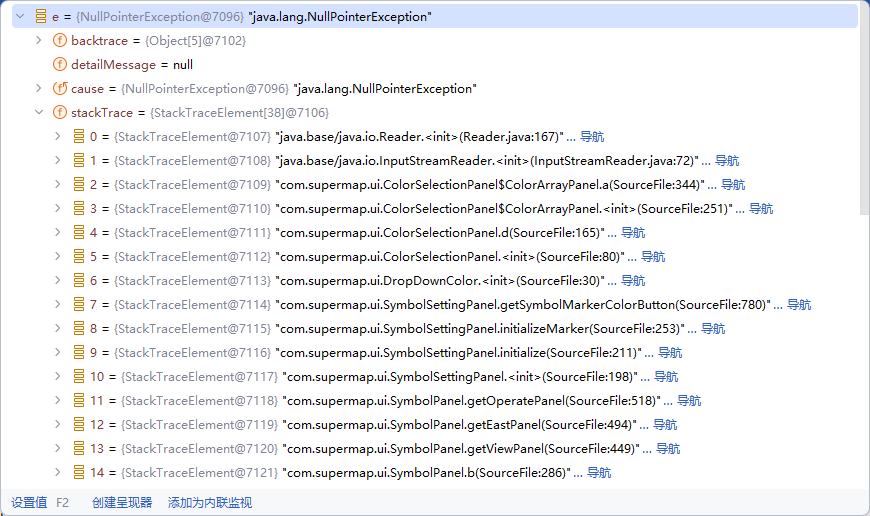
Task: Navigate to Reader.java:167 via 导航 link
Action: [x=592, y=137]
